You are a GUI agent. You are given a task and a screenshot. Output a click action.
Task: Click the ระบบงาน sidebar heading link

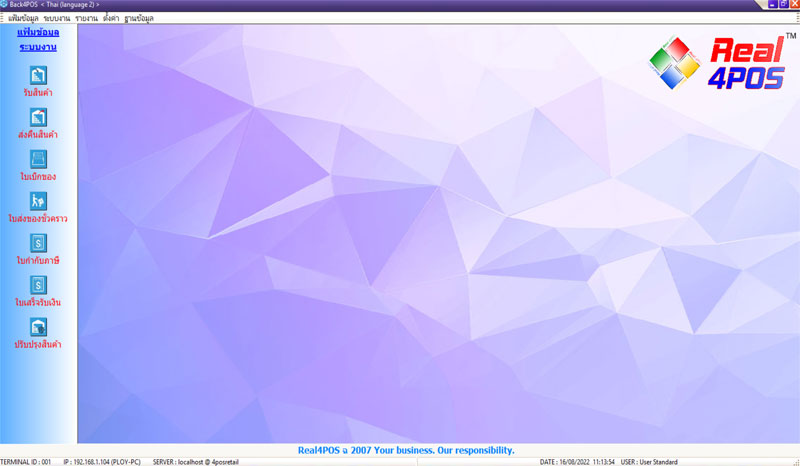[39, 47]
